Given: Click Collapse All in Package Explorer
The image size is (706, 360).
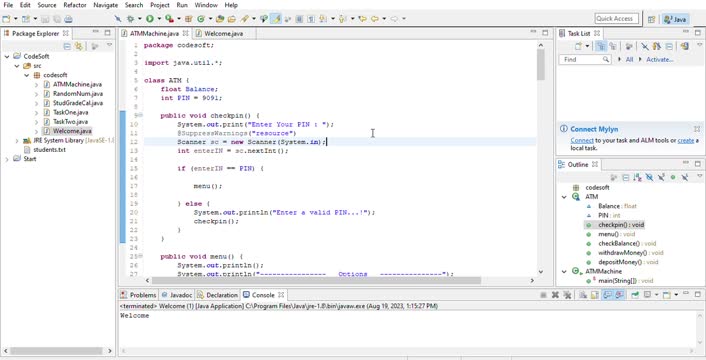Looking at the screenshot, I should (67, 46).
